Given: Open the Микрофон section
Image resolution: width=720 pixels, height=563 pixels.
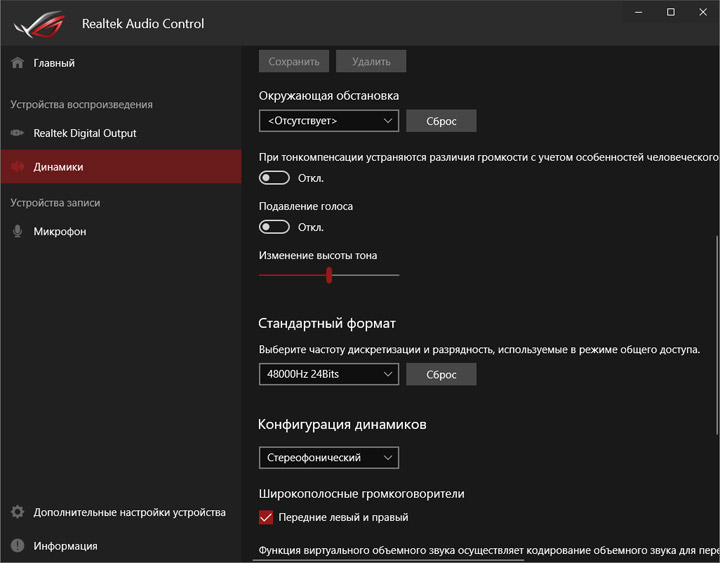Looking at the screenshot, I should point(60,232).
